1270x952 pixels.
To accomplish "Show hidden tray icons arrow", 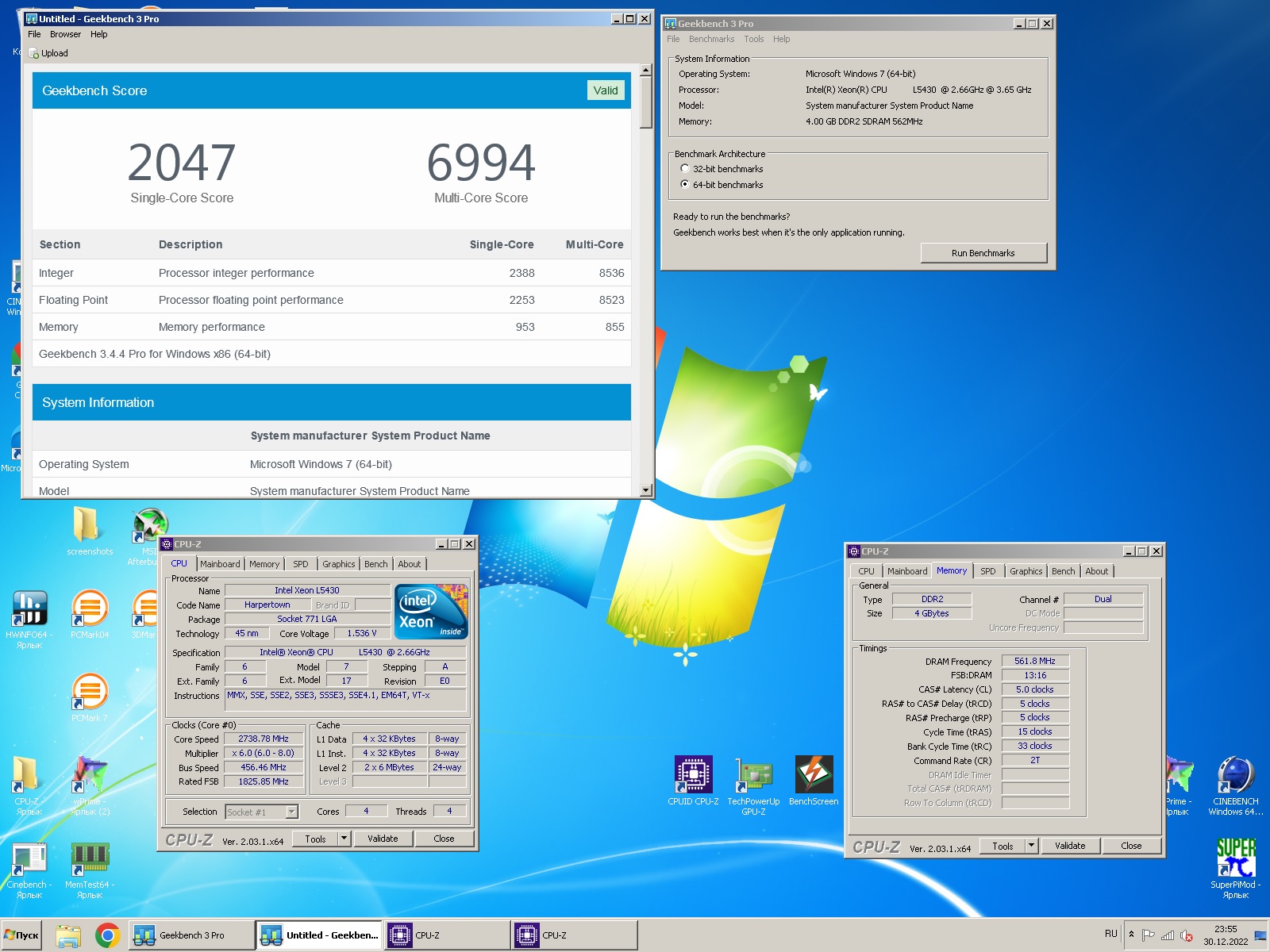I will pos(1131,935).
